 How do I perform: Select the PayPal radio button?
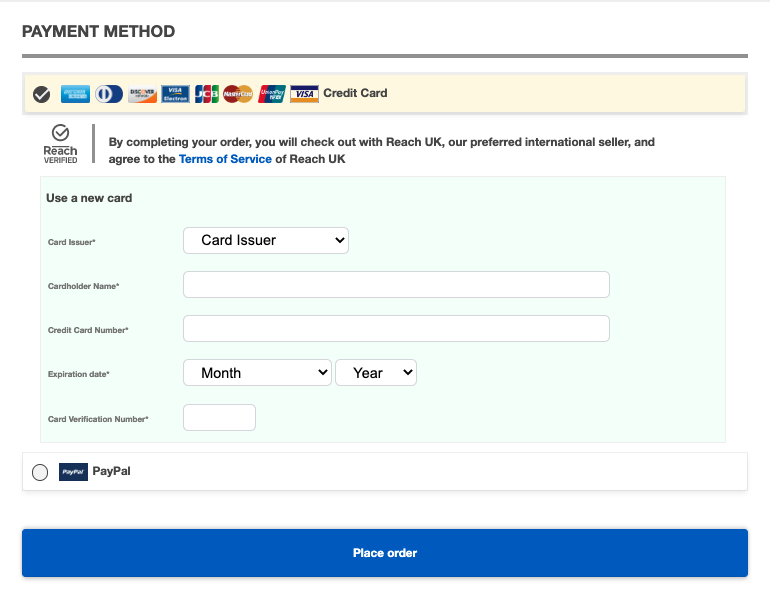tap(40, 472)
